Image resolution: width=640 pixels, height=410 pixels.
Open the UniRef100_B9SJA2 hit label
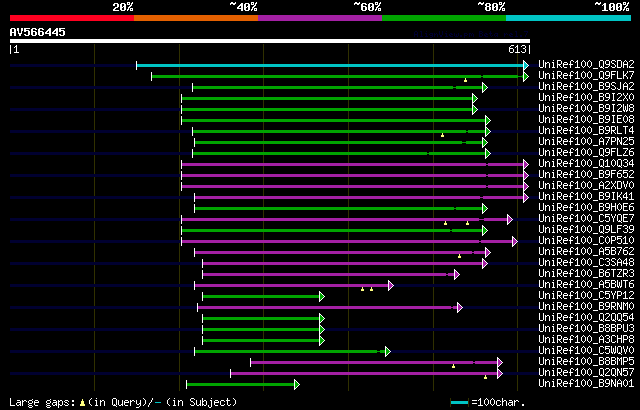click(587, 86)
